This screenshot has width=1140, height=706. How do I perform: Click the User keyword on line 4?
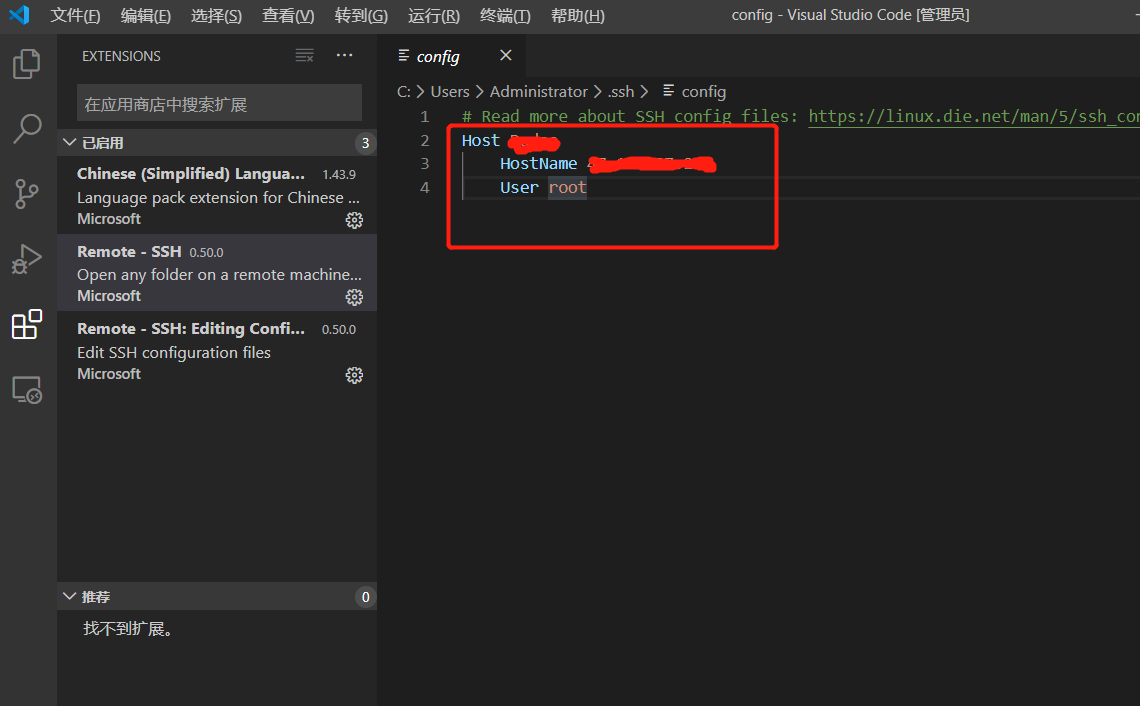pyautogui.click(x=519, y=188)
